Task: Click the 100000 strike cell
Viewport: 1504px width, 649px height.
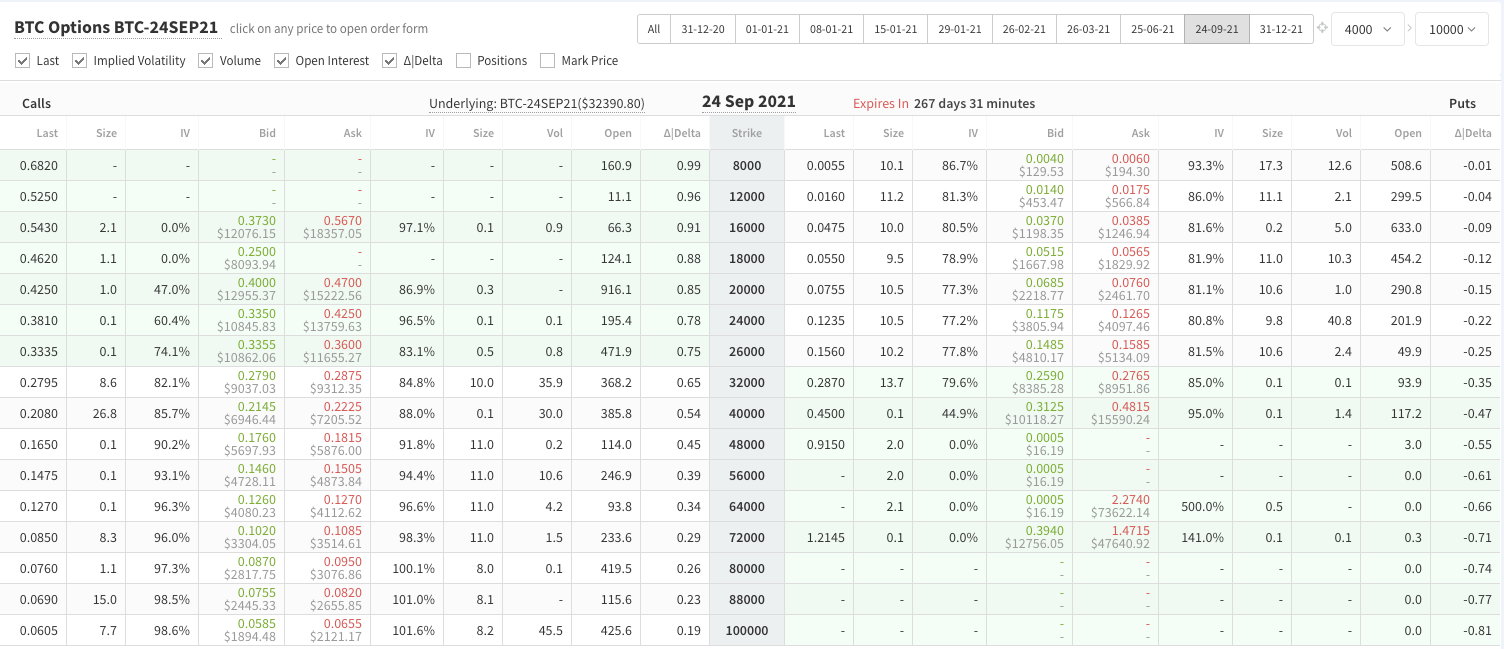Action: coord(747,631)
